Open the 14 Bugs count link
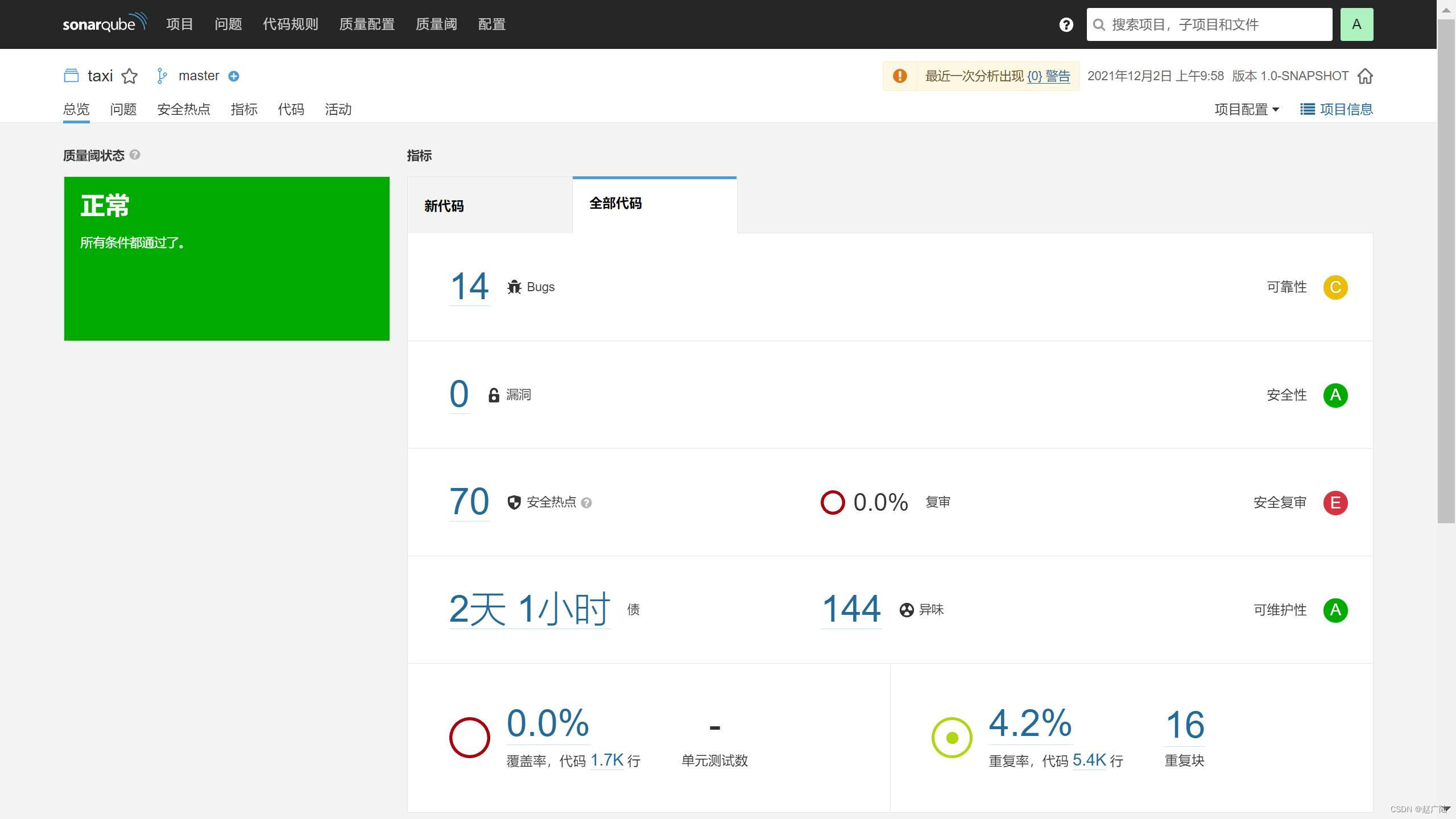1456x819 pixels. [x=469, y=286]
